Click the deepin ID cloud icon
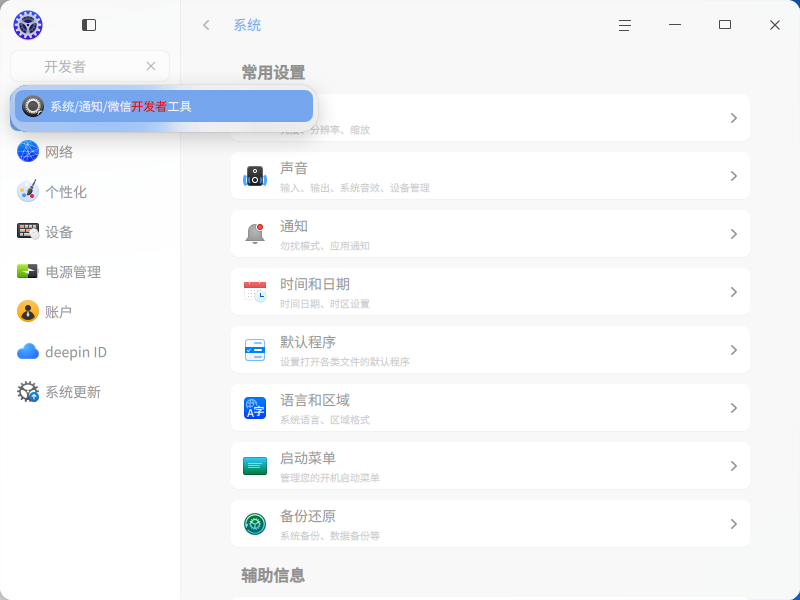800x600 pixels. click(x=28, y=352)
